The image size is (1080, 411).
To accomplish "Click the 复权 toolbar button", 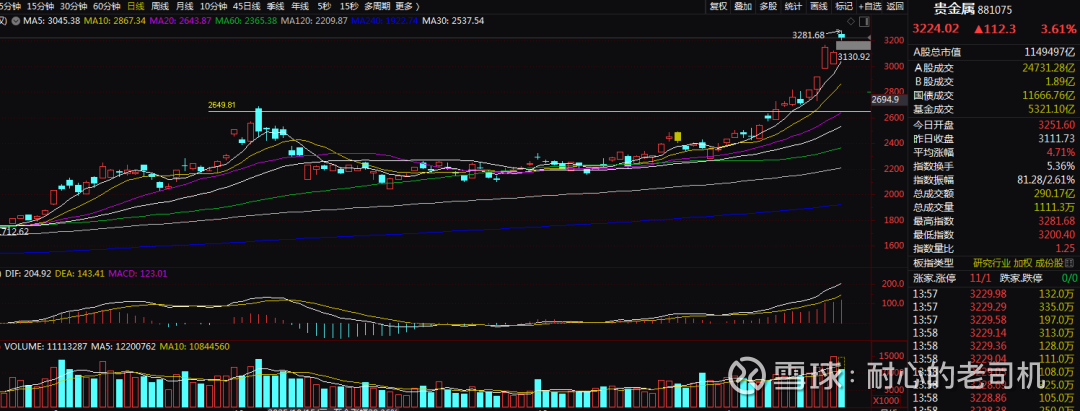I will pos(718,6).
